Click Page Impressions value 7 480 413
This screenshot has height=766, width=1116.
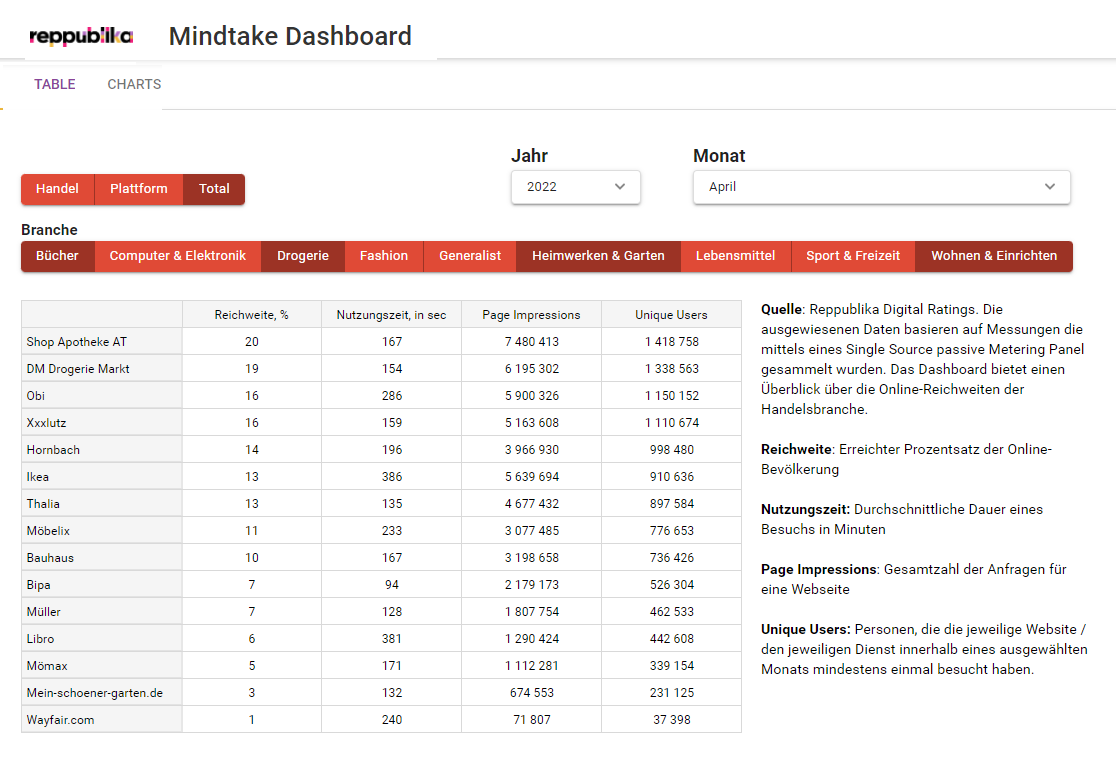pos(532,342)
